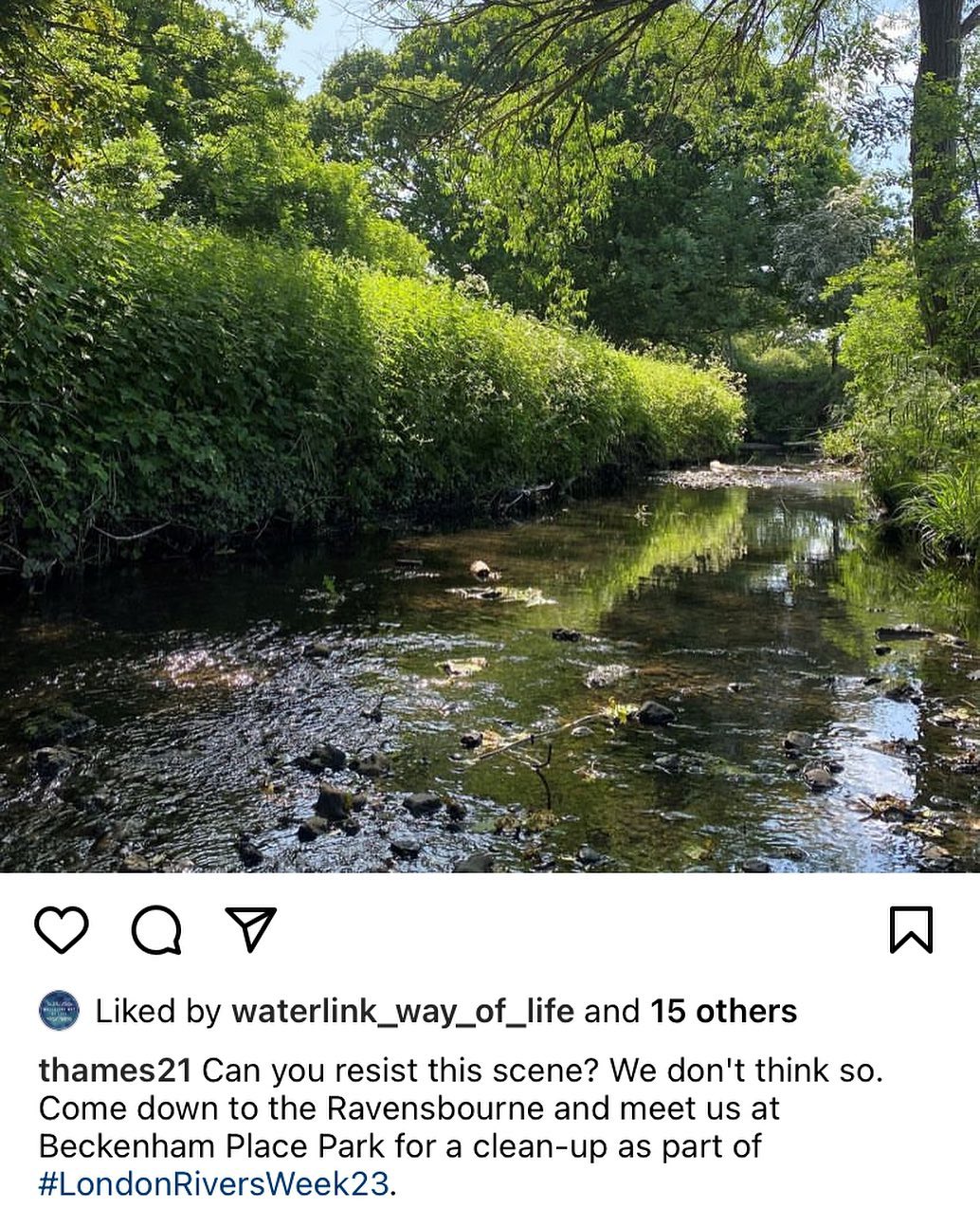Open comments via the speech bubble icon
The image size is (980, 1226).
click(x=156, y=929)
